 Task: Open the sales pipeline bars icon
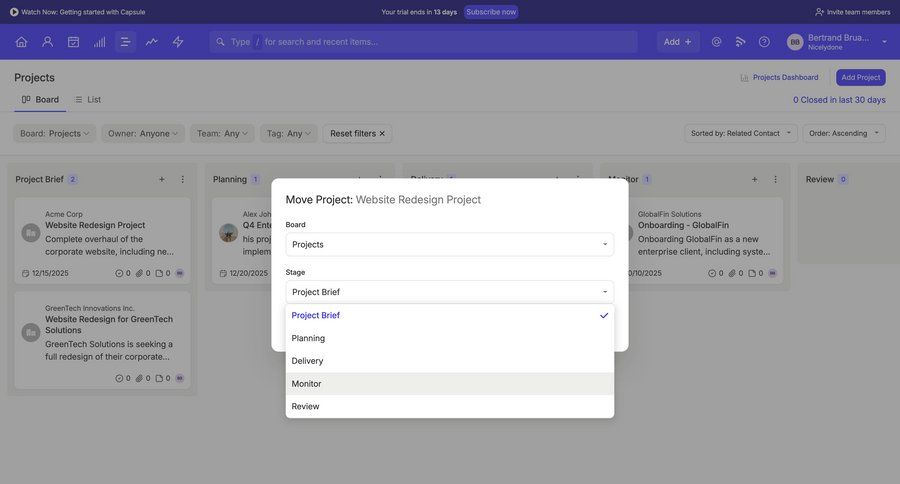99,42
